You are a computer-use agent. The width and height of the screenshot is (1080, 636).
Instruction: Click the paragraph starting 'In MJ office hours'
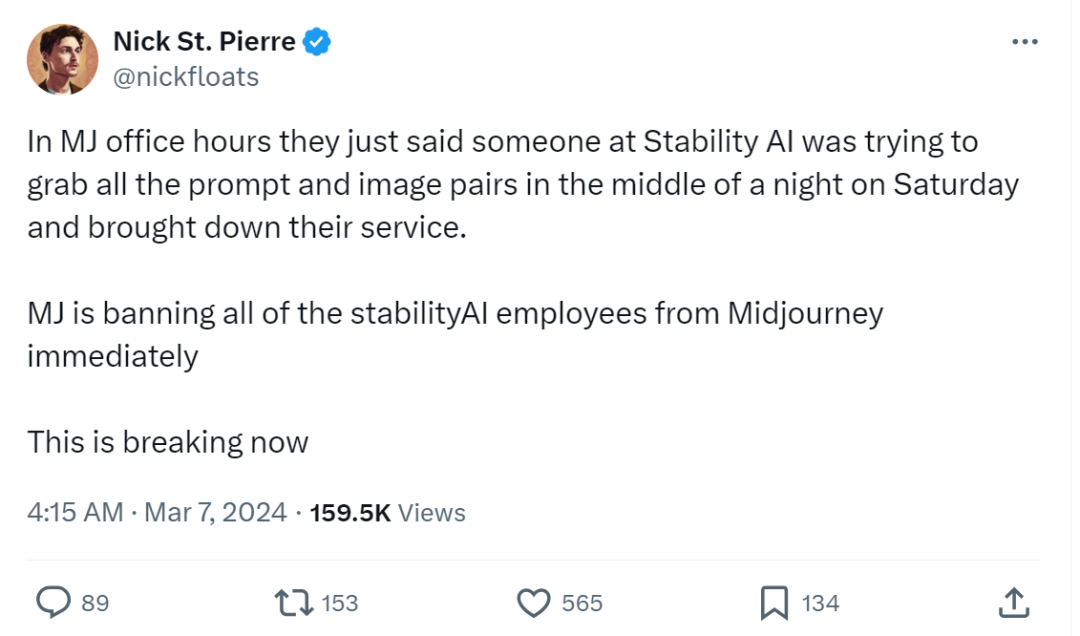tap(500, 184)
